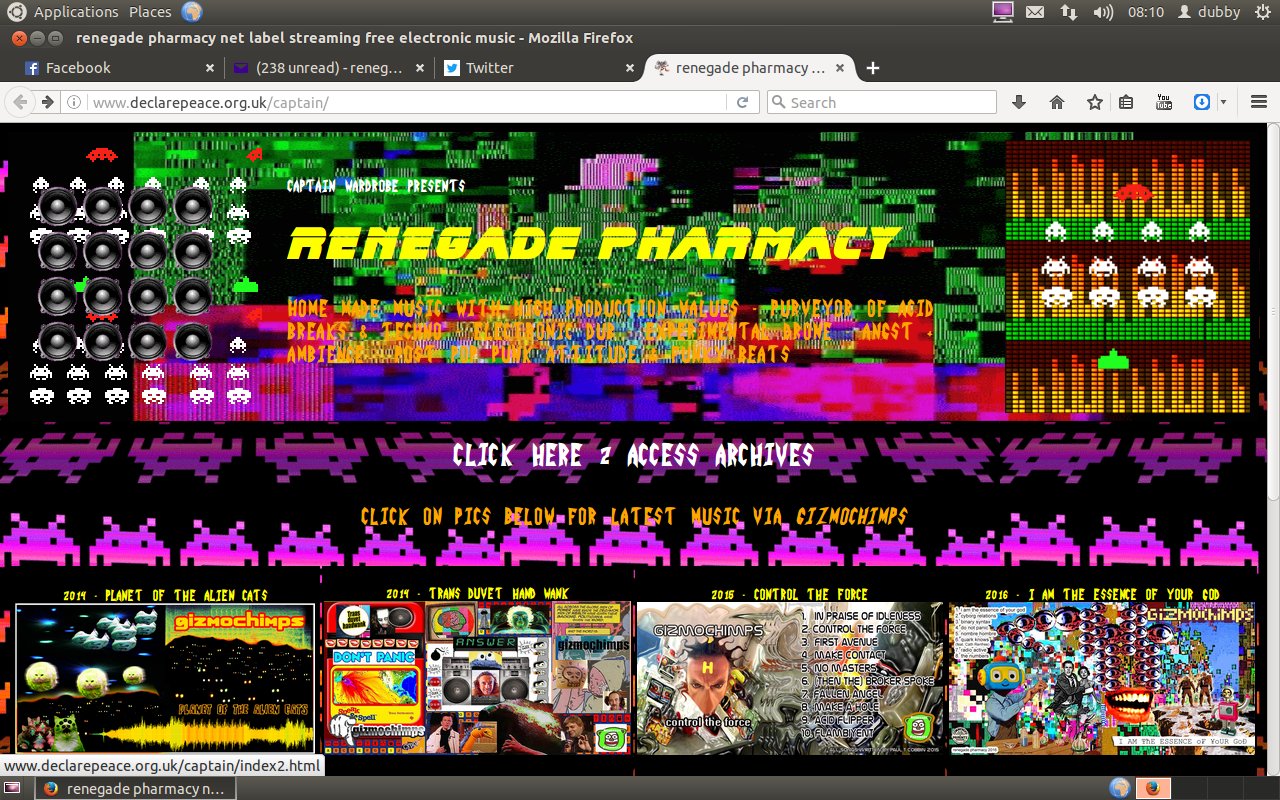Switch to the (238 unread) mail tab
Viewport: 1280px width, 800px height.
tap(330, 68)
